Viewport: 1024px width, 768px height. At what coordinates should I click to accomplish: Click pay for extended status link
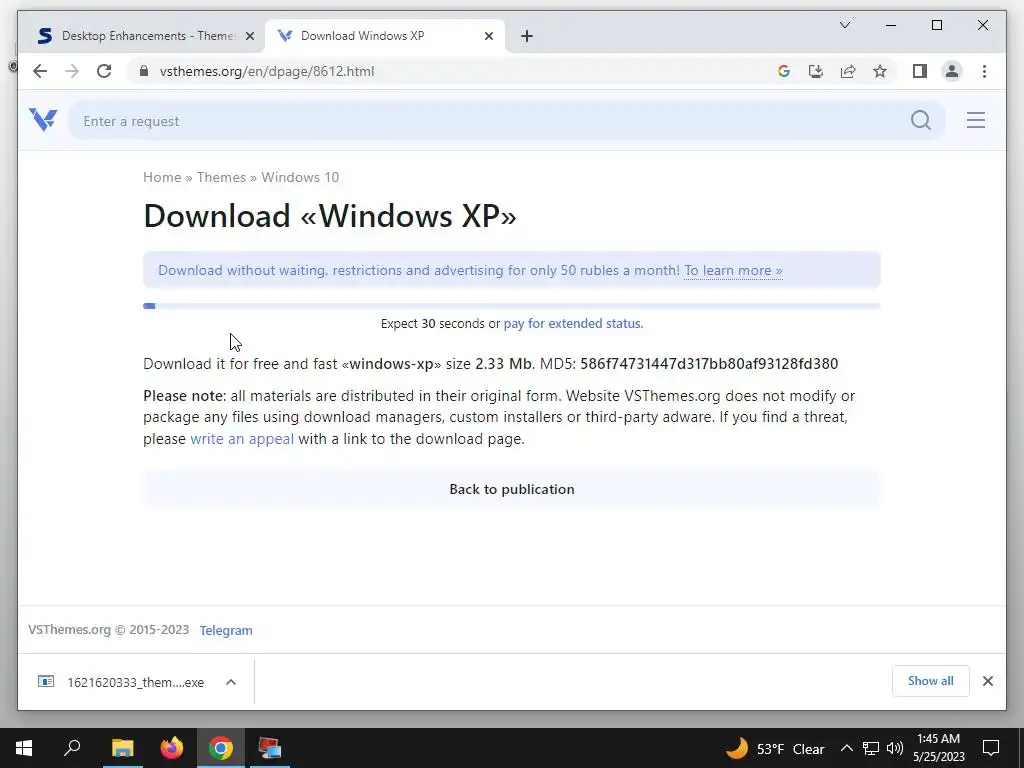573,323
